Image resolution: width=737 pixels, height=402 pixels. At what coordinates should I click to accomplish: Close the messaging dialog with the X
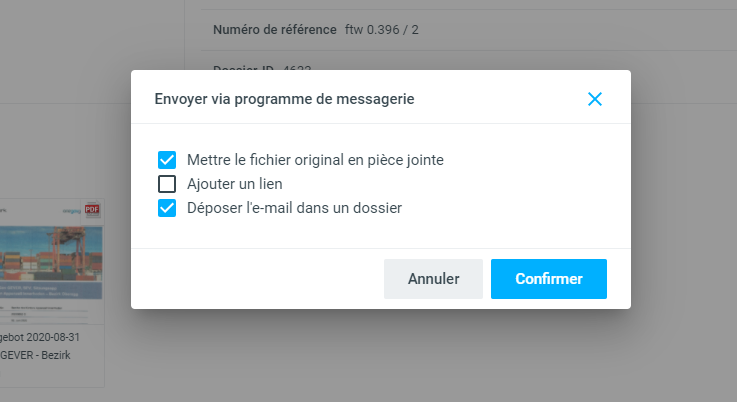point(595,99)
